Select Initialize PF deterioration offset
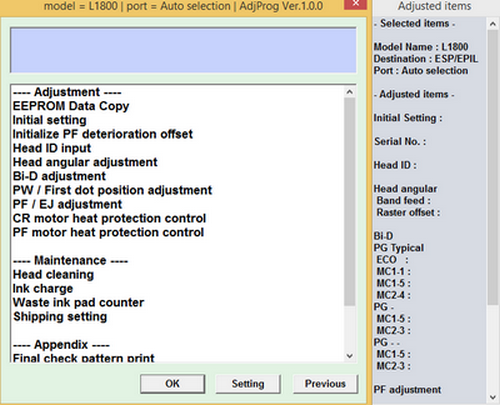500x405 pixels. point(103,134)
